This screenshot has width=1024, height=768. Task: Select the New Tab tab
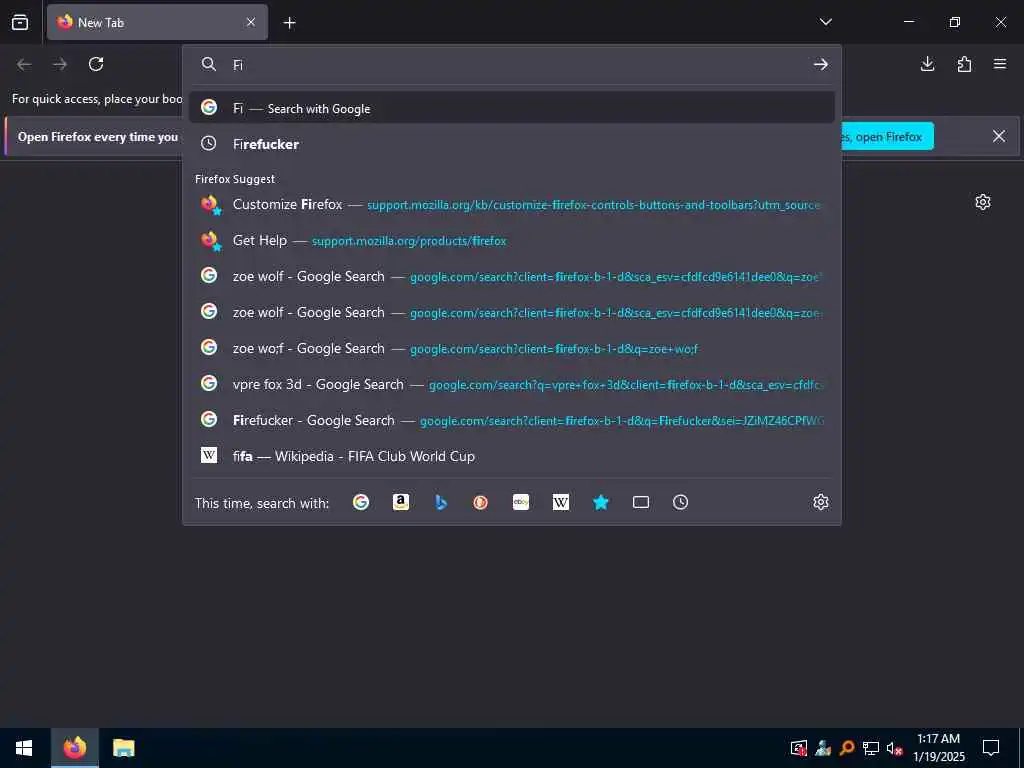pyautogui.click(x=157, y=22)
